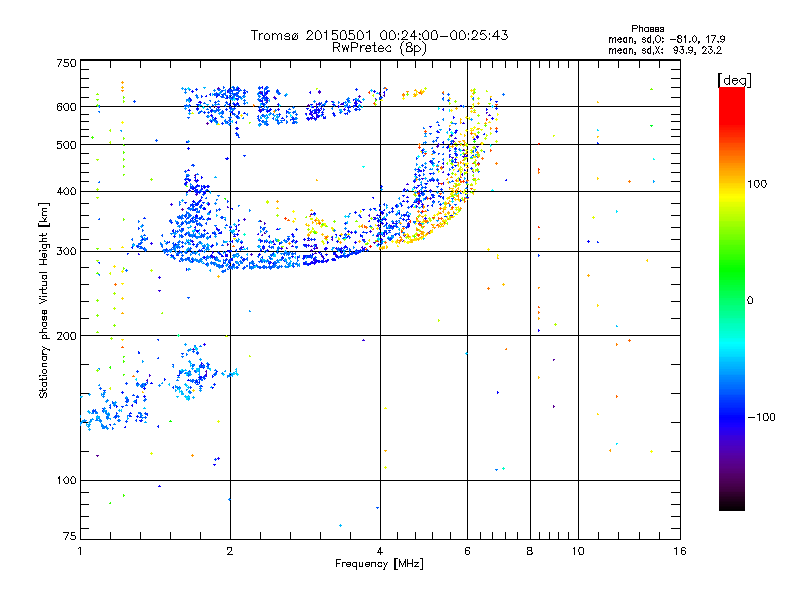Click the phase colorbar gradient
Screen dimensions: 800x600
pyautogui.click(x=732, y=298)
